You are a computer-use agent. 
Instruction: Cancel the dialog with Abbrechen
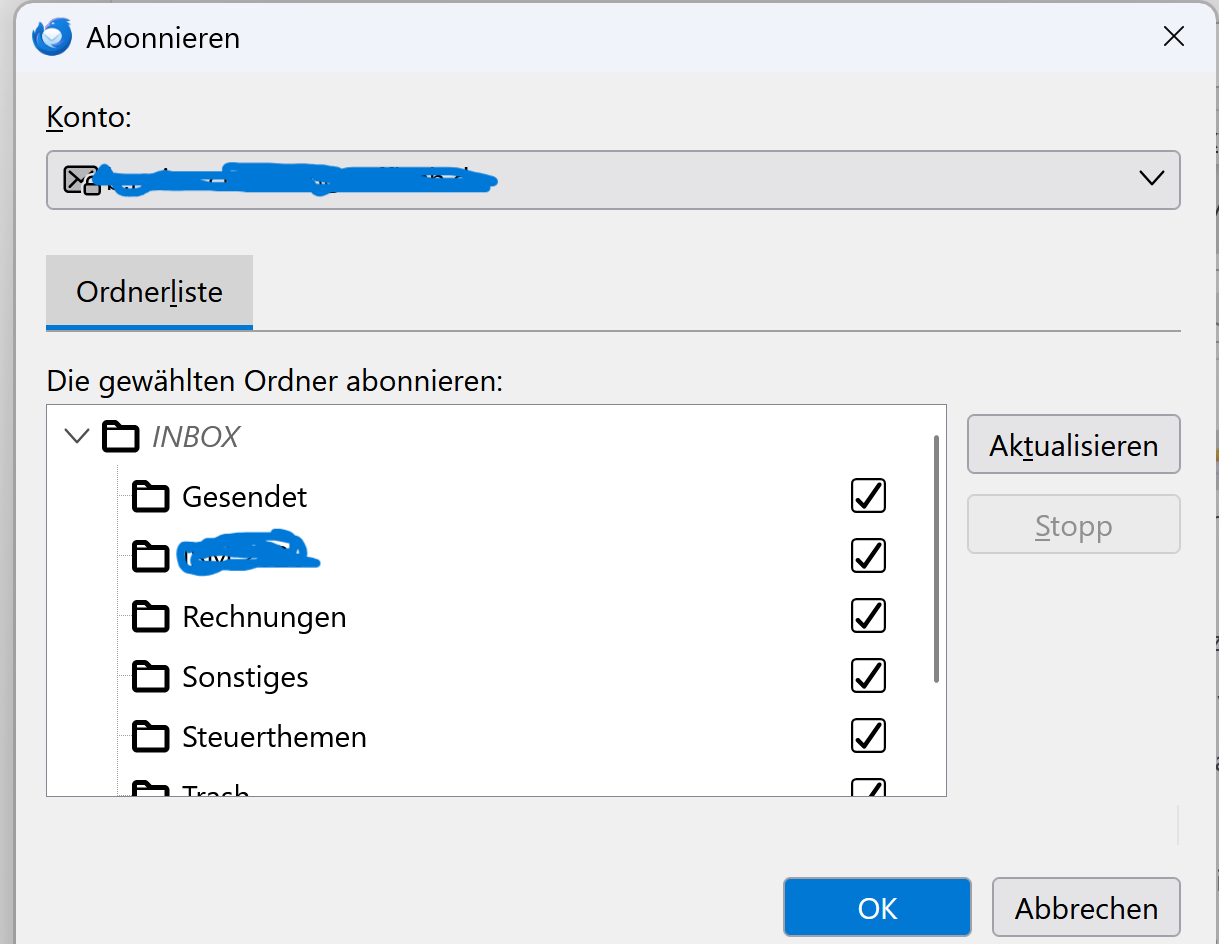pos(1086,908)
